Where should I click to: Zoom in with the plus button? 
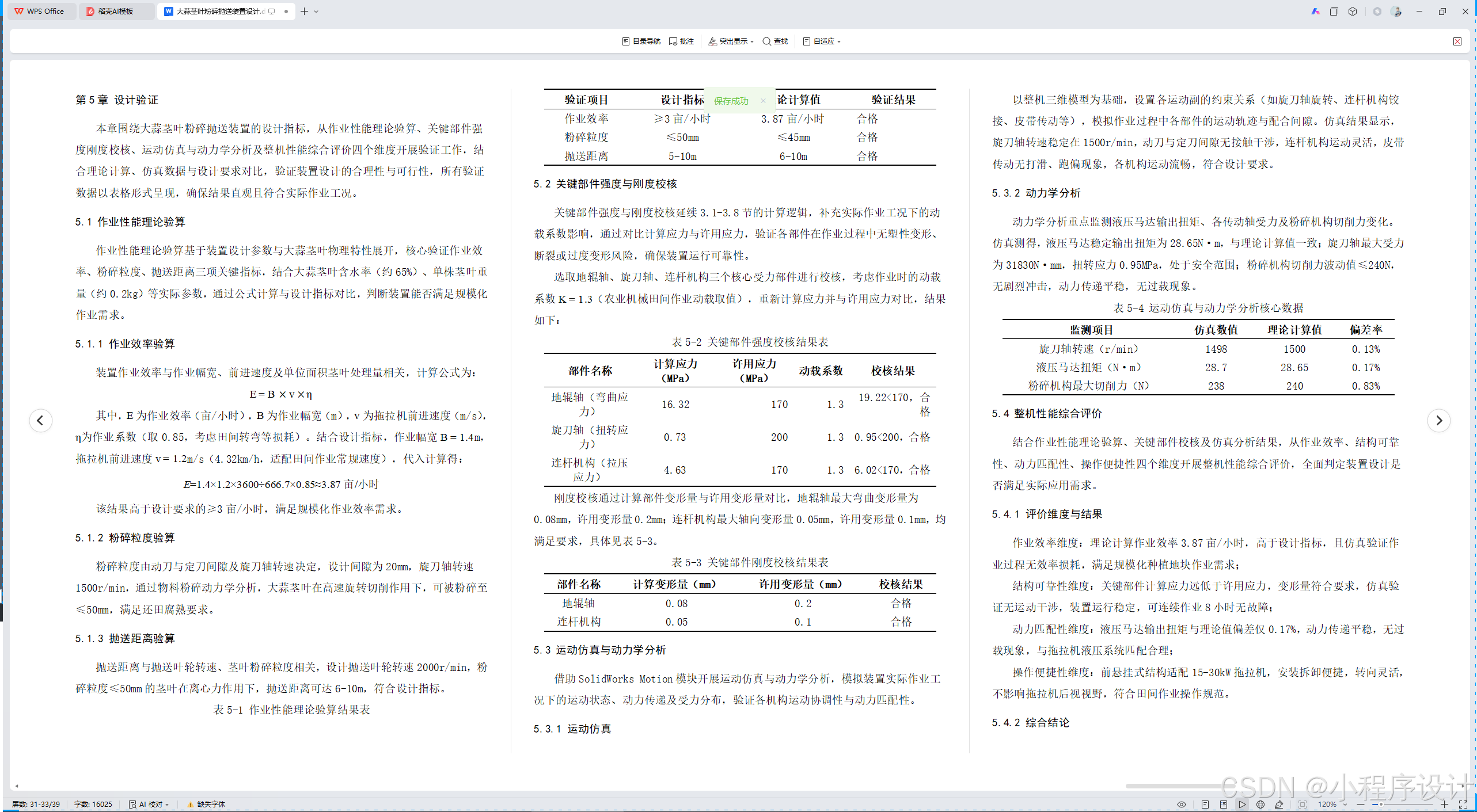1444,804
